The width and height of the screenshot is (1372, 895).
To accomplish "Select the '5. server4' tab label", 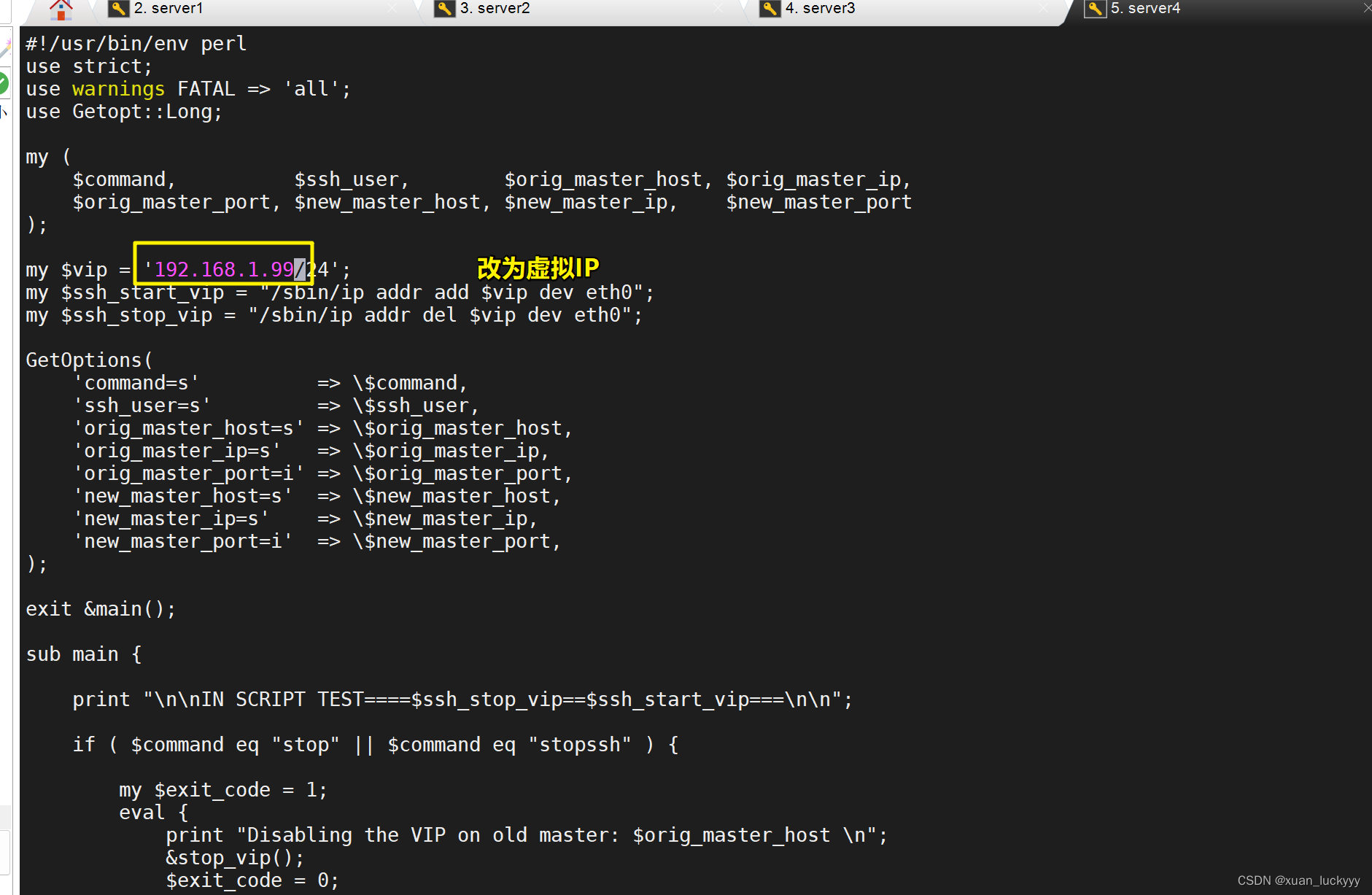I will point(1145,9).
